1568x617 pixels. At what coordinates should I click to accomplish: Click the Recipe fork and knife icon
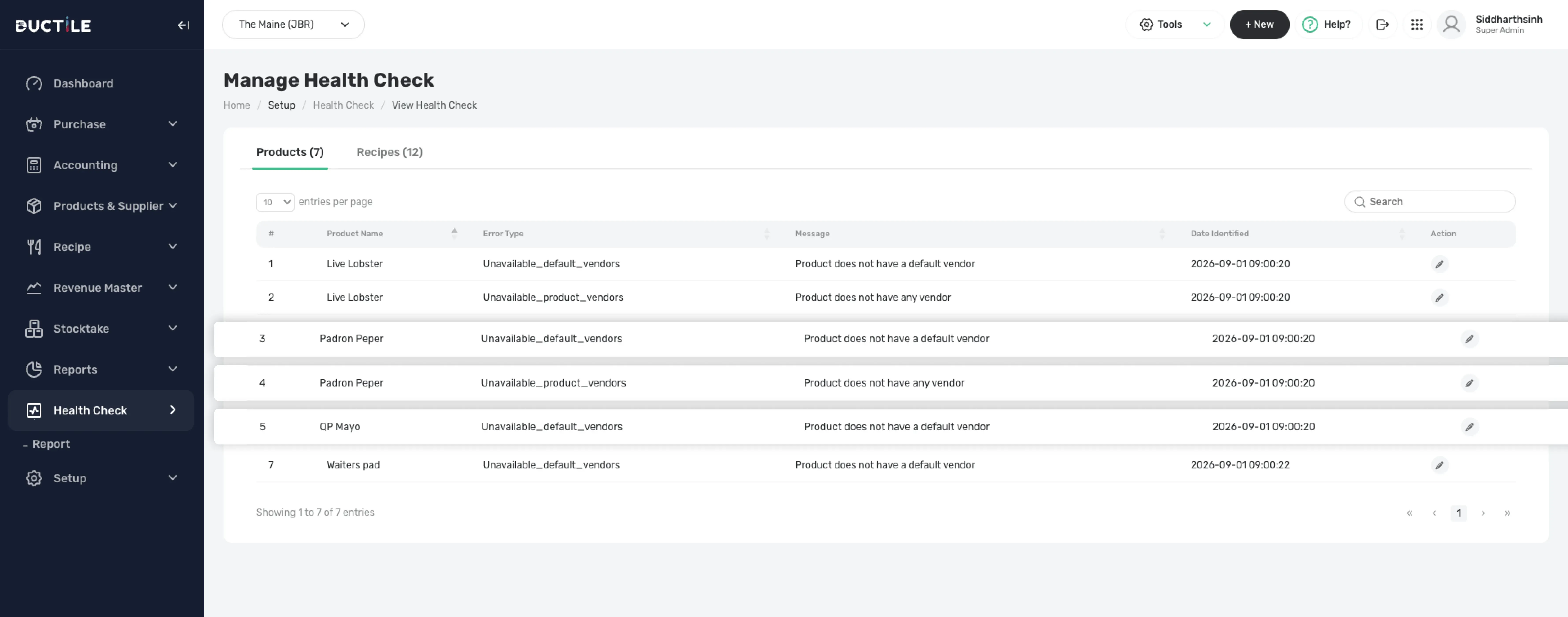click(x=34, y=247)
